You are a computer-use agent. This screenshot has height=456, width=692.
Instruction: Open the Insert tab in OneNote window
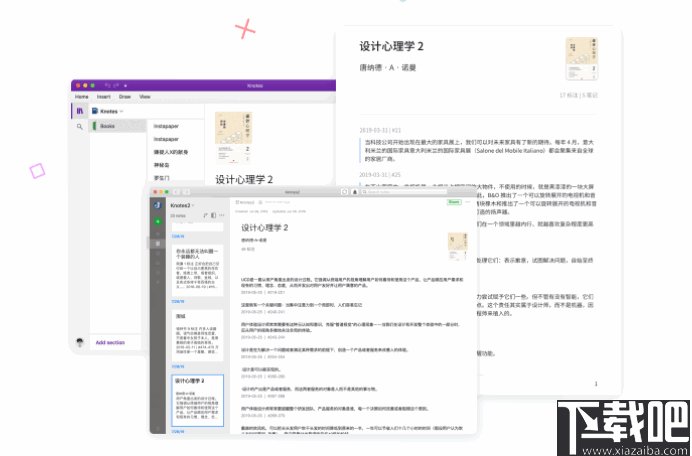click(104, 97)
